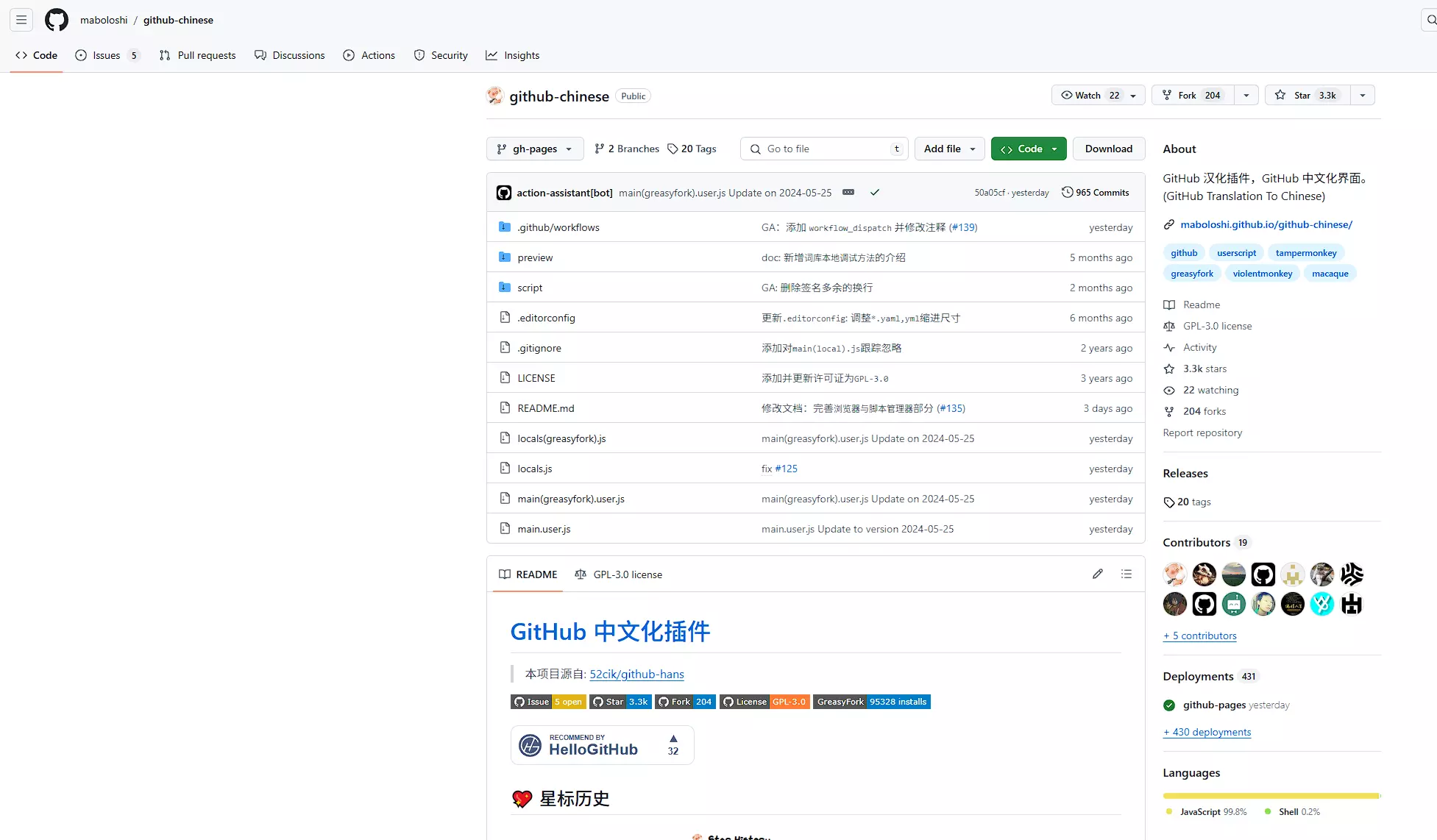The width and height of the screenshot is (1437, 840).
Task: Expand the latest commit message ellipsis
Action: (x=848, y=192)
